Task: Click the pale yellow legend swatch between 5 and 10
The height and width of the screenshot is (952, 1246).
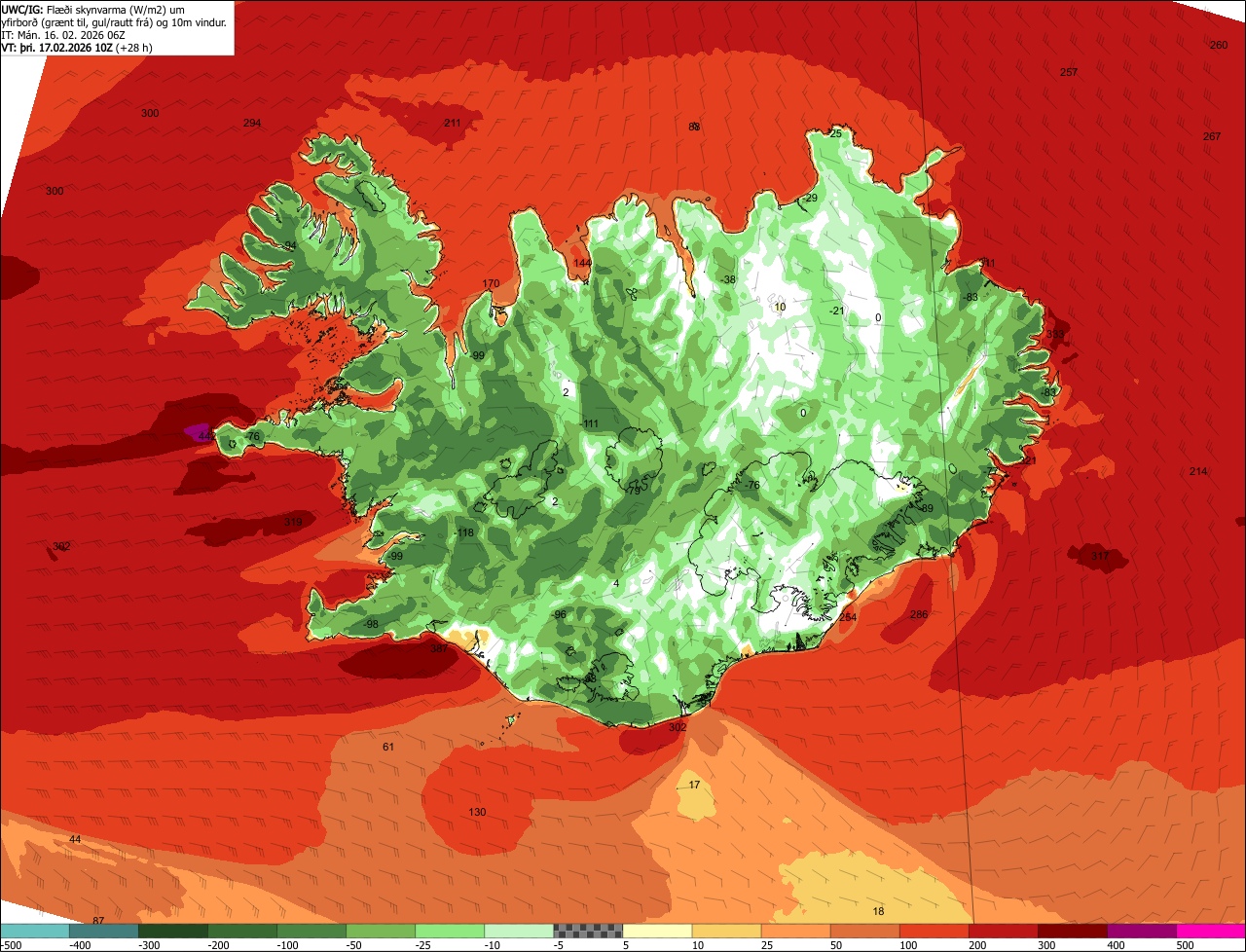Action: point(657,931)
